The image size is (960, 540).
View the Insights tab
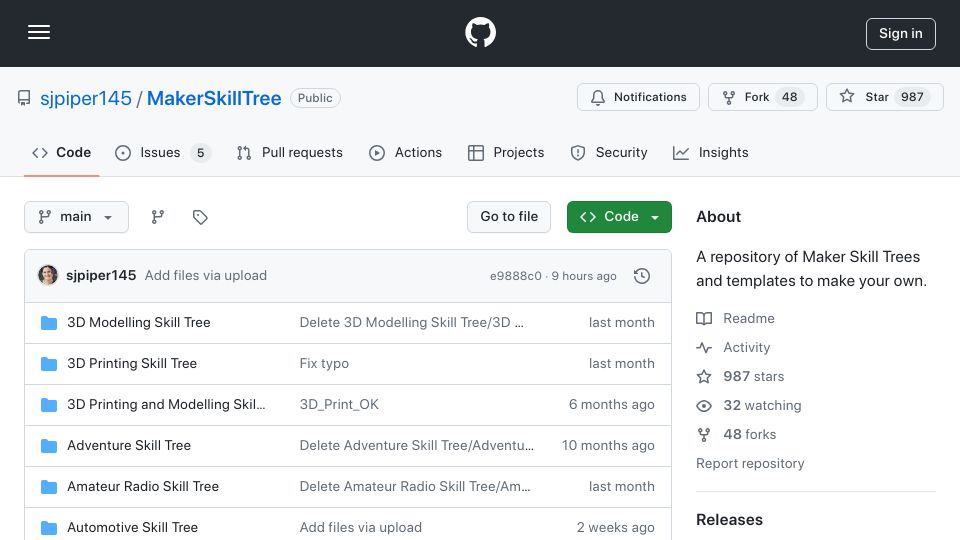710,152
